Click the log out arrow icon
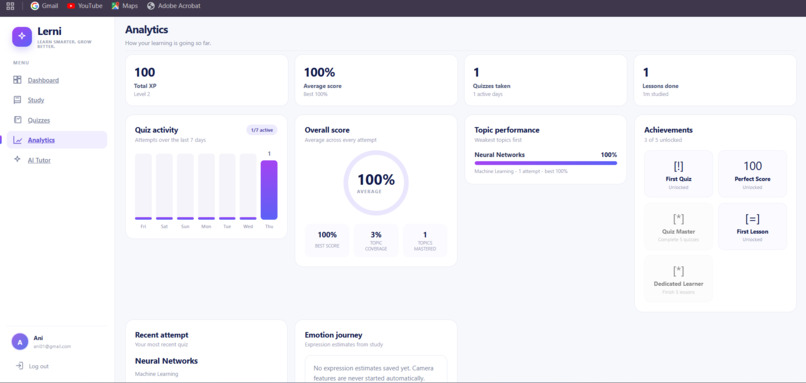 pos(20,366)
